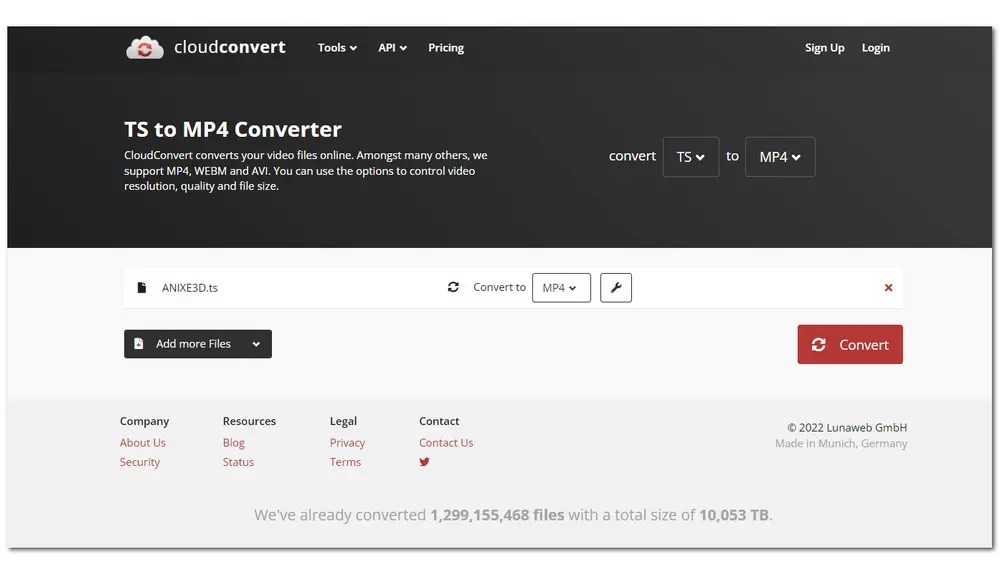Open the MP4 dropdown in the file row
This screenshot has width=1000, height=570.
(561, 288)
